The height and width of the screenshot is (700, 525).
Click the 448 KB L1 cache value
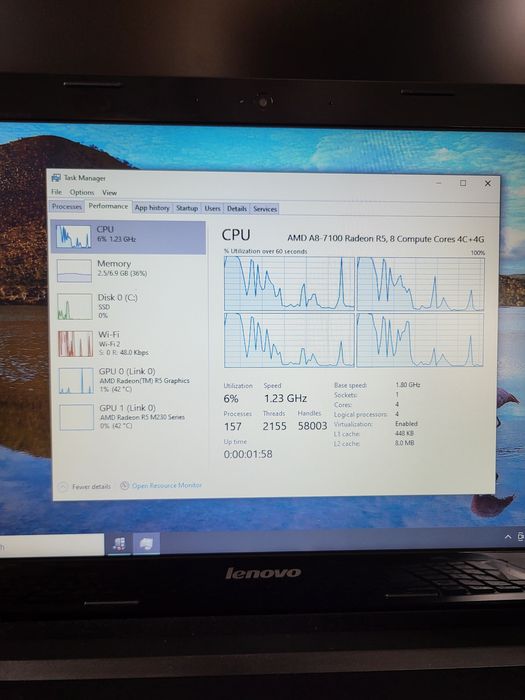click(404, 433)
